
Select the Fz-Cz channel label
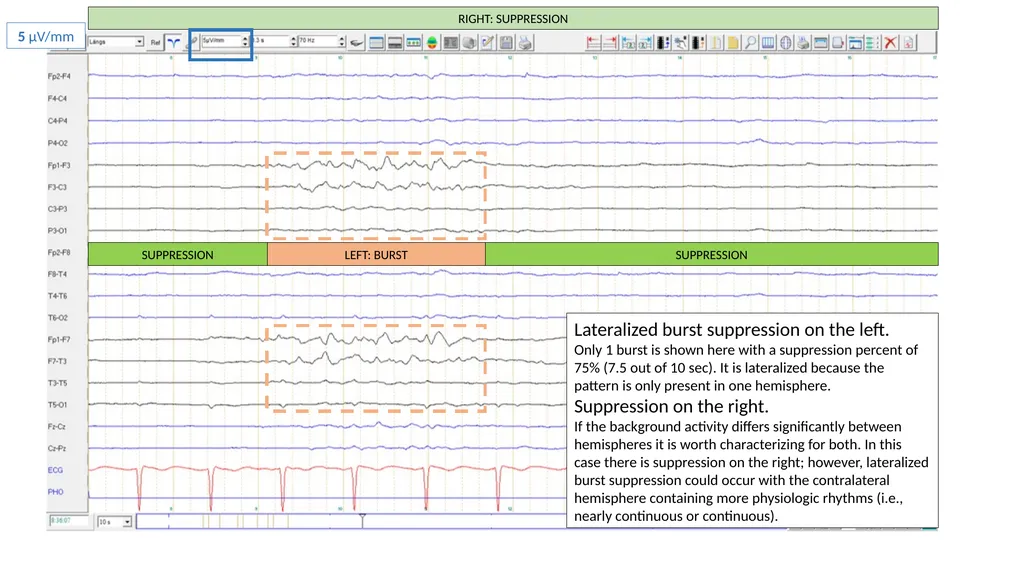(x=56, y=427)
